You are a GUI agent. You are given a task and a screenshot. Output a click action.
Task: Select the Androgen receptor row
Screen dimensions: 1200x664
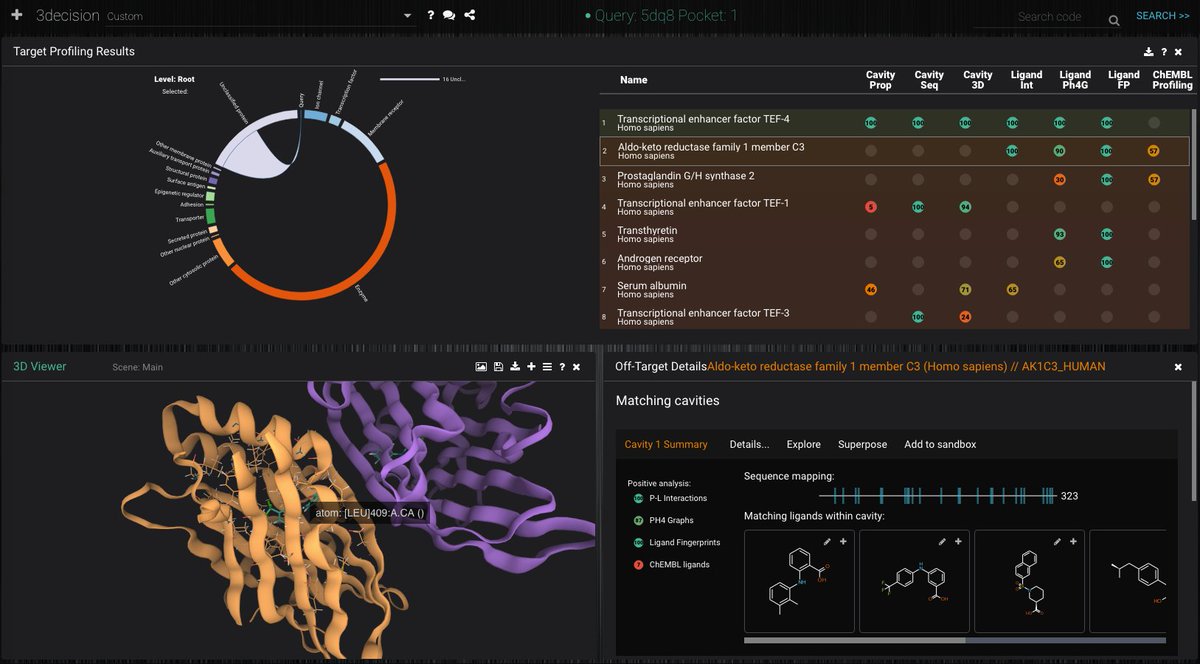[x=894, y=262]
